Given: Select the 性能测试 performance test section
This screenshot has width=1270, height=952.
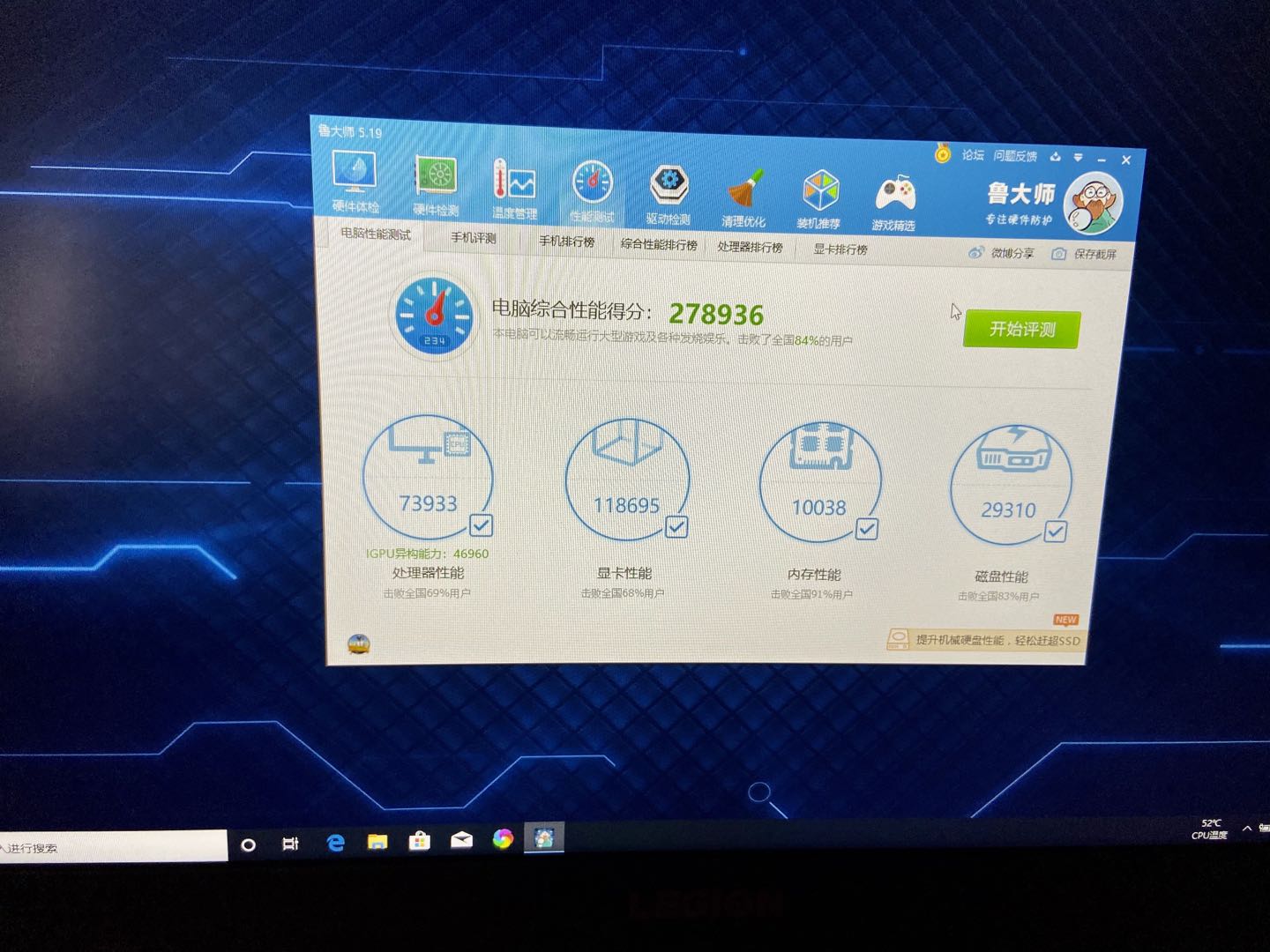Looking at the screenshot, I should pos(592,191).
